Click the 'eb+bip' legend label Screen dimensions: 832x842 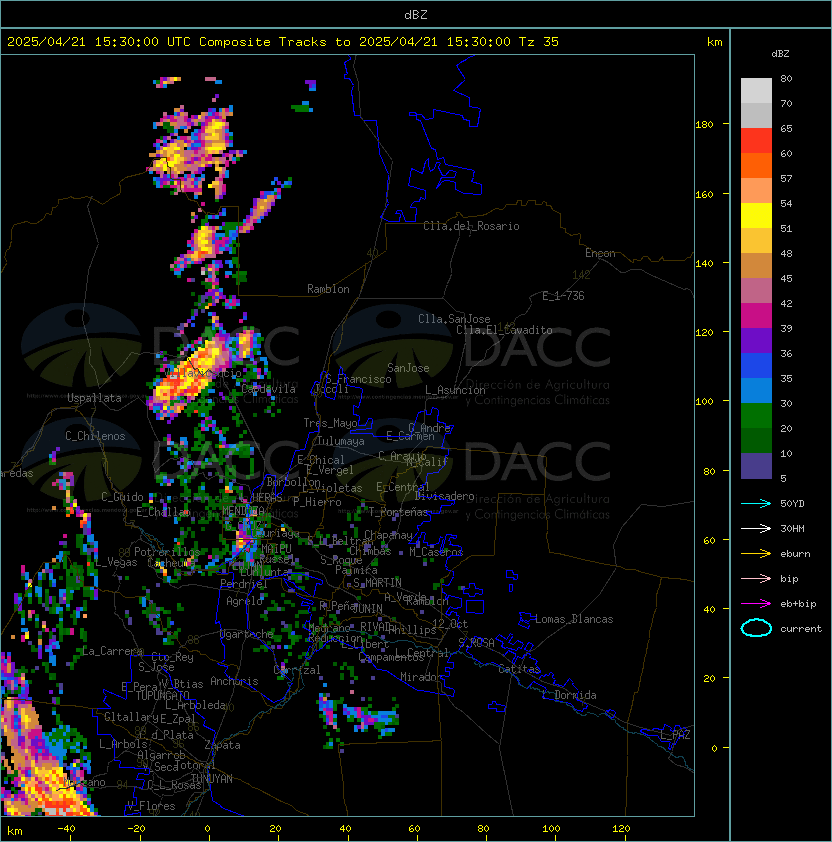(x=798, y=604)
